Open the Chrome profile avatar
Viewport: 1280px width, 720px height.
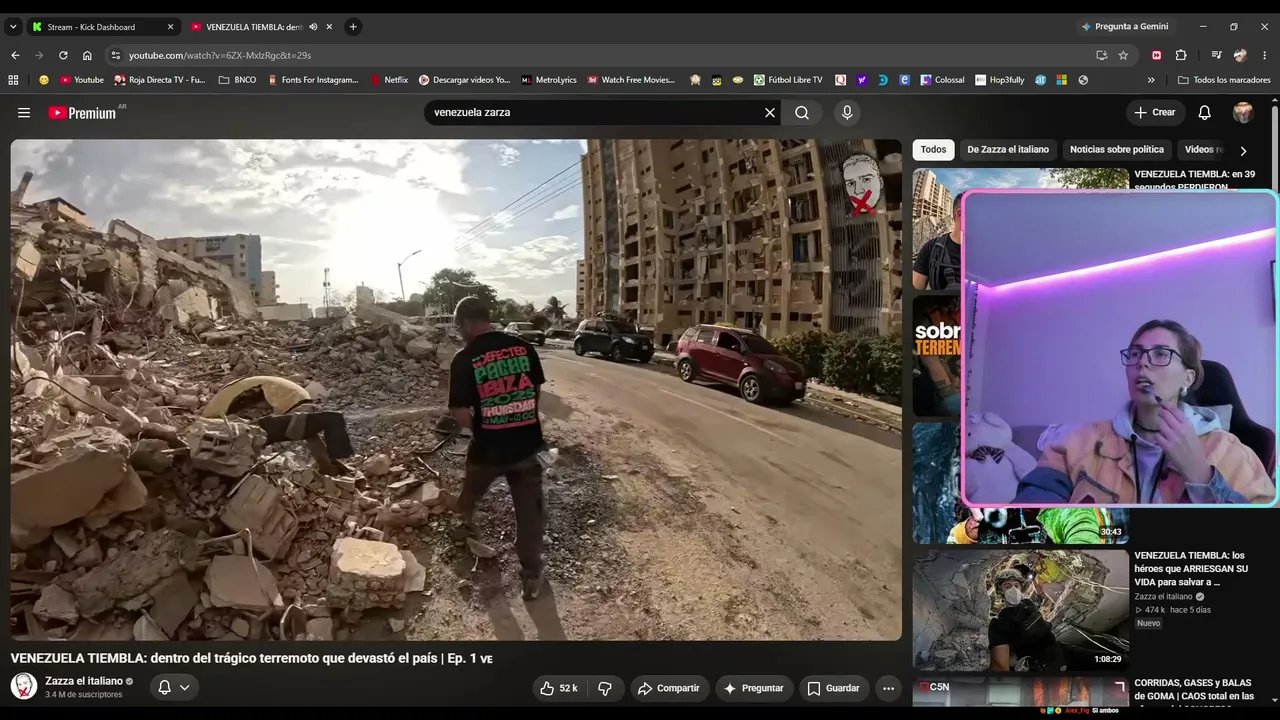tap(1241, 55)
